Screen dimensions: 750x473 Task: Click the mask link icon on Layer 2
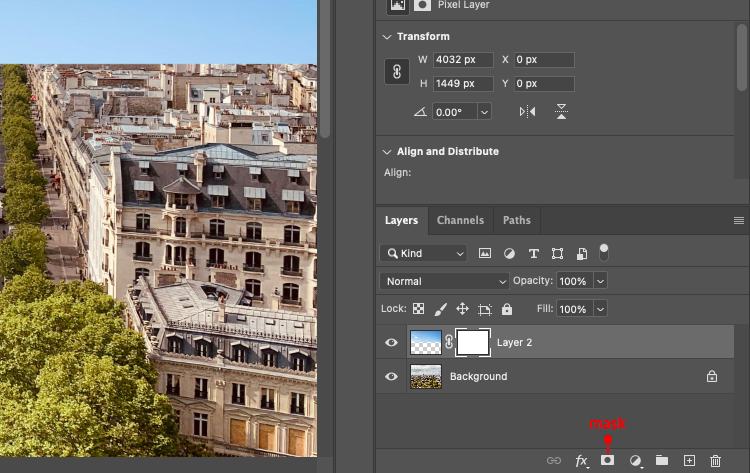pos(449,342)
